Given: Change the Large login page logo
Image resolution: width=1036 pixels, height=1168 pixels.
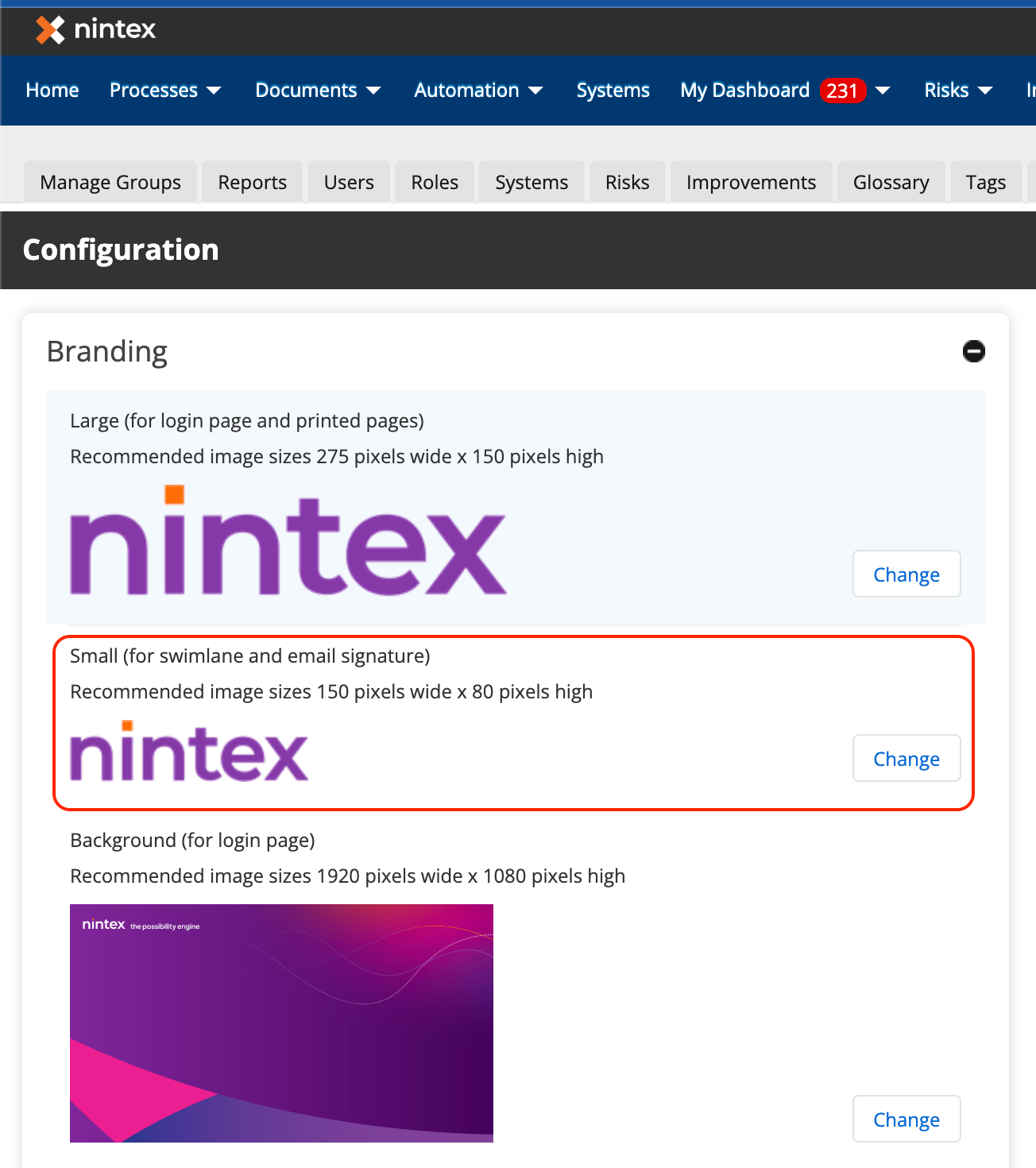Looking at the screenshot, I should (906, 574).
